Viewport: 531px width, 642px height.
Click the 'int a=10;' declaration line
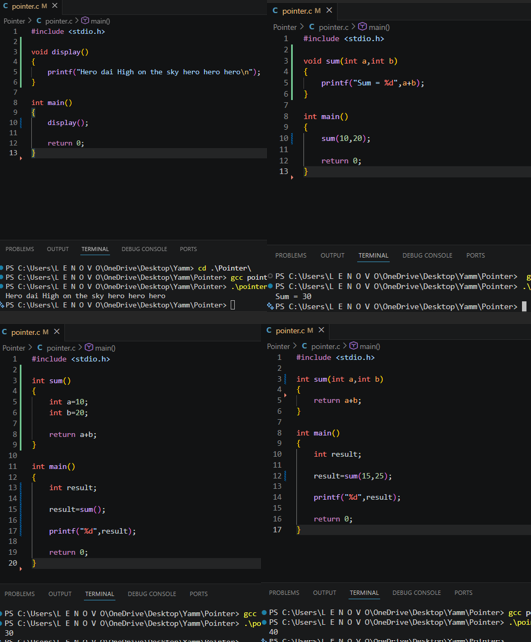point(68,402)
